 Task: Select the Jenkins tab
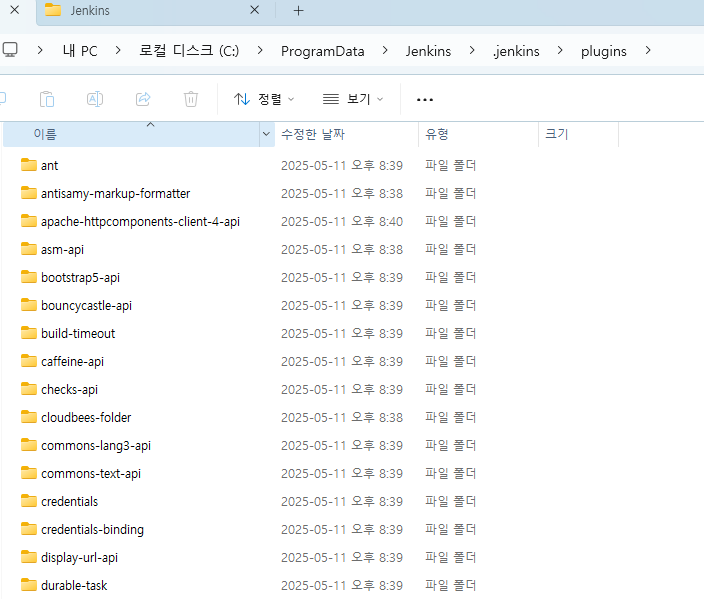[155, 11]
